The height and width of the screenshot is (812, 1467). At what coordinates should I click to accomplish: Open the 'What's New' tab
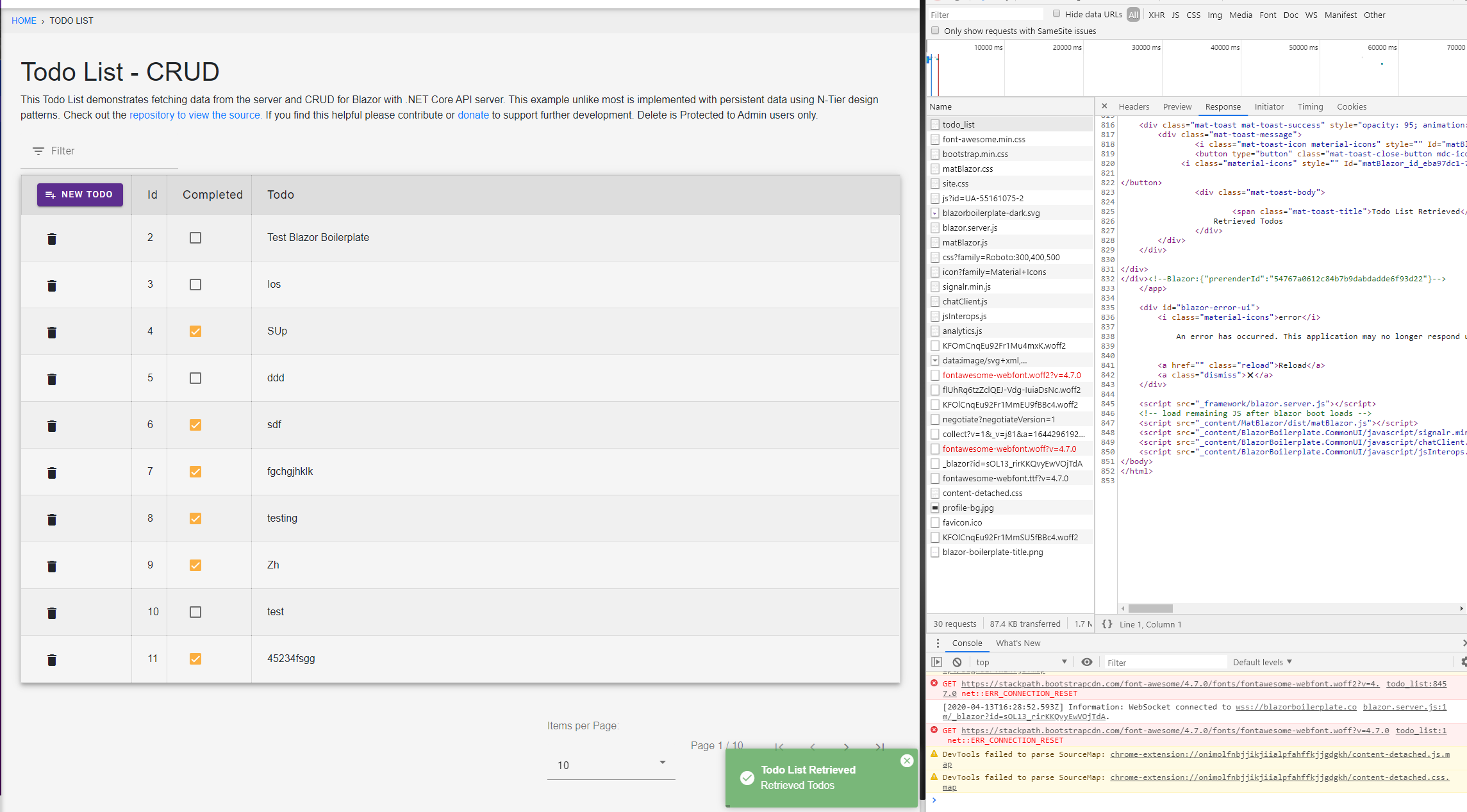[x=1018, y=643]
